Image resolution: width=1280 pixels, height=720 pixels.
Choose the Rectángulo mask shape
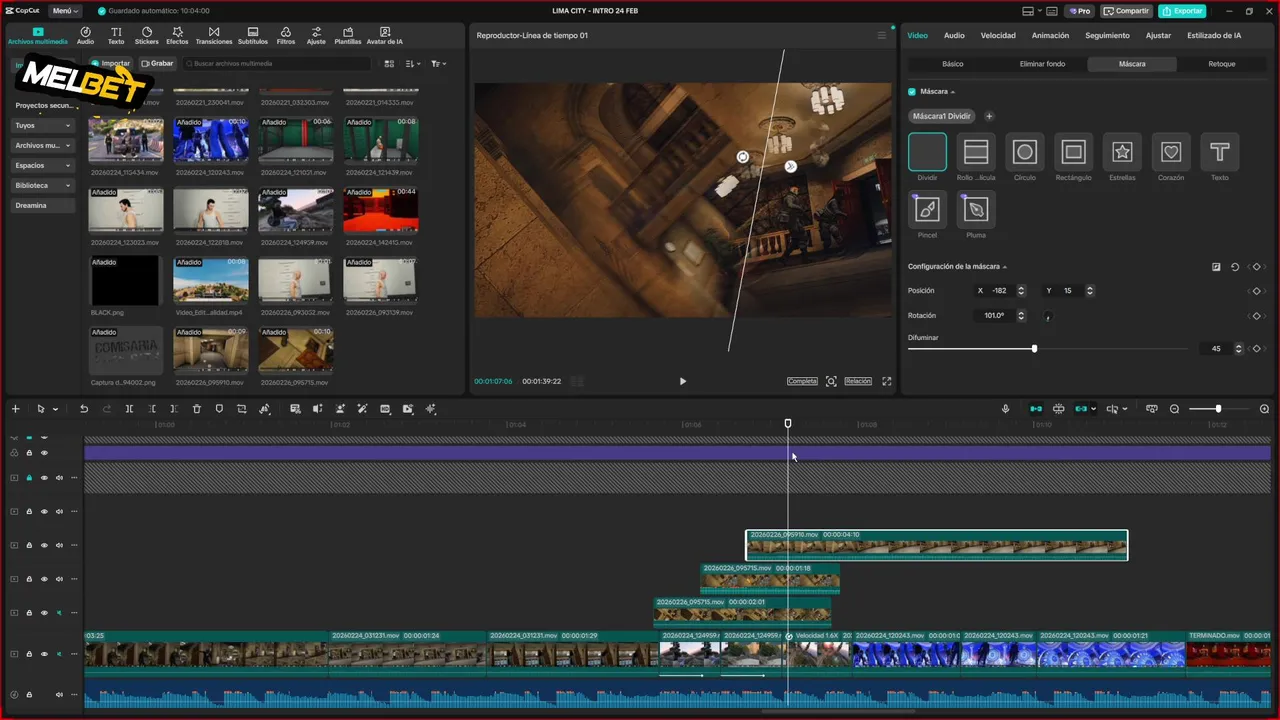pyautogui.click(x=1073, y=152)
